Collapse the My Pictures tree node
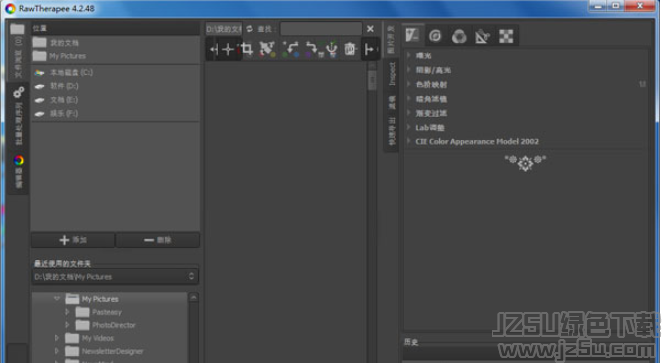This screenshot has height=363, width=662. (57, 298)
